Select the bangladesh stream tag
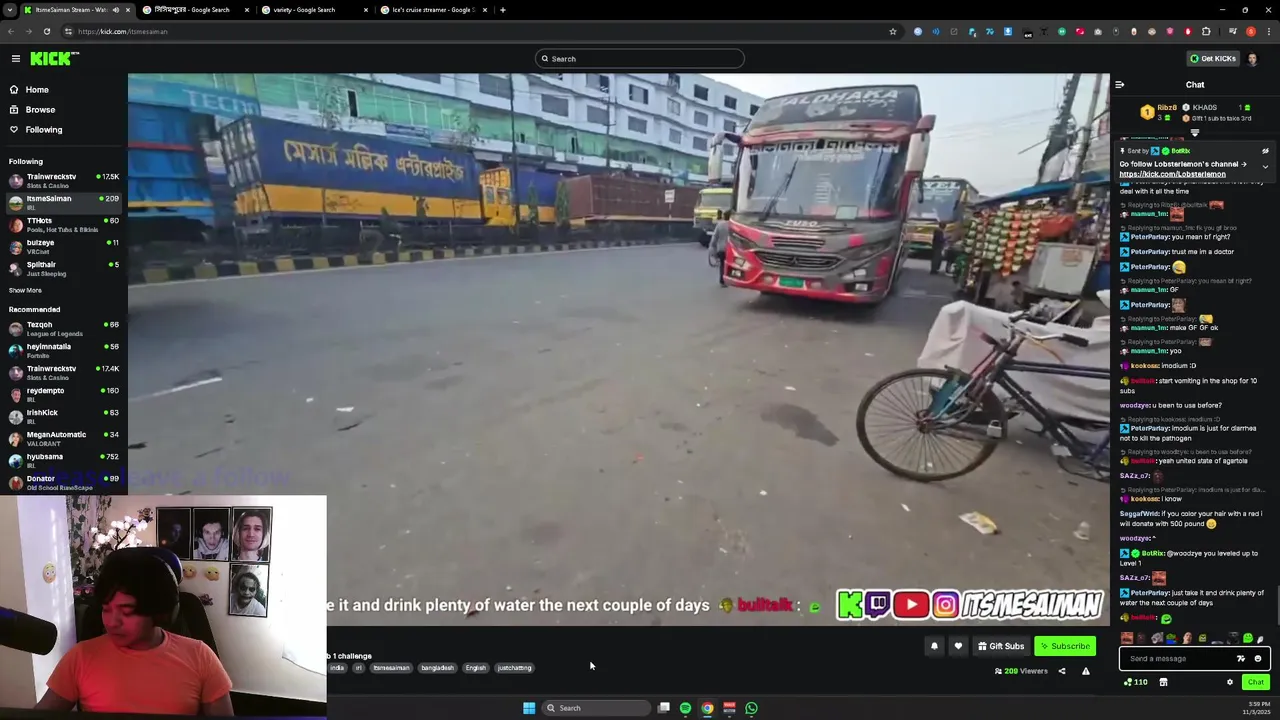 point(437,668)
